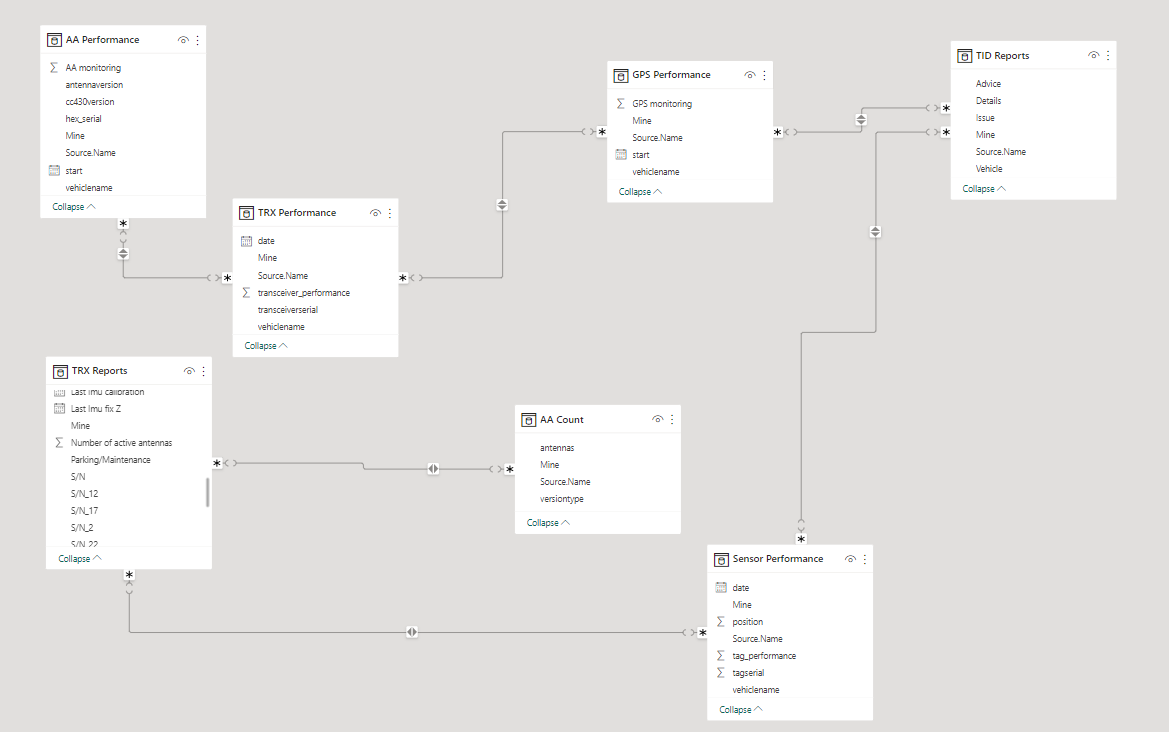Collapse the GPS Performance table card

640,192
